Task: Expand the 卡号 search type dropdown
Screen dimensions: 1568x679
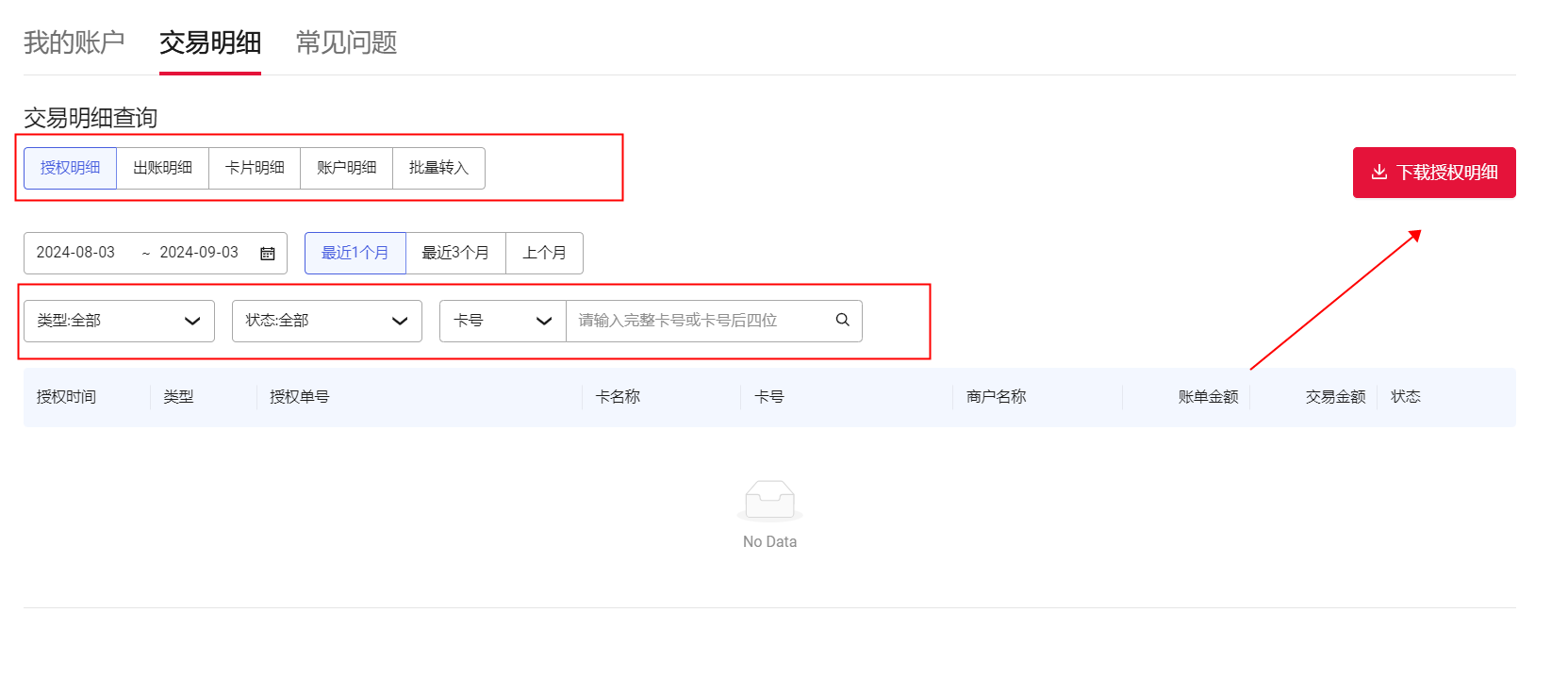Action: point(503,321)
